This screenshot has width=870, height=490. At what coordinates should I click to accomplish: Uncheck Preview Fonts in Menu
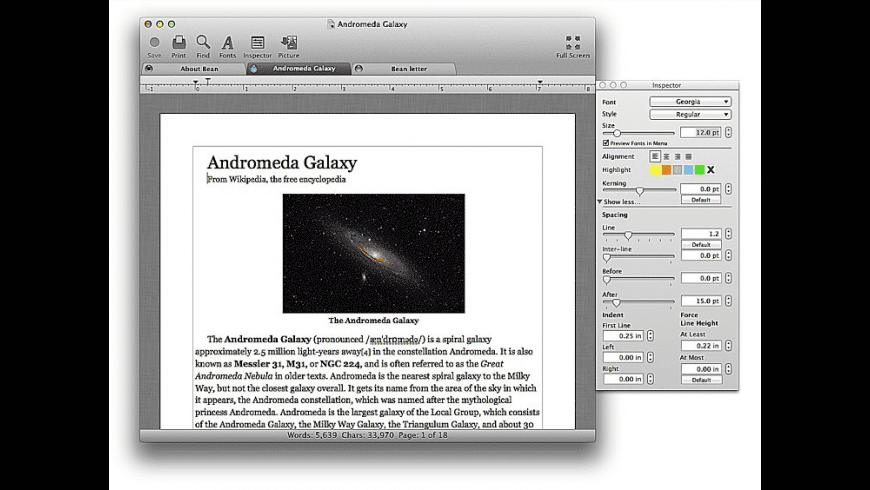(605, 143)
